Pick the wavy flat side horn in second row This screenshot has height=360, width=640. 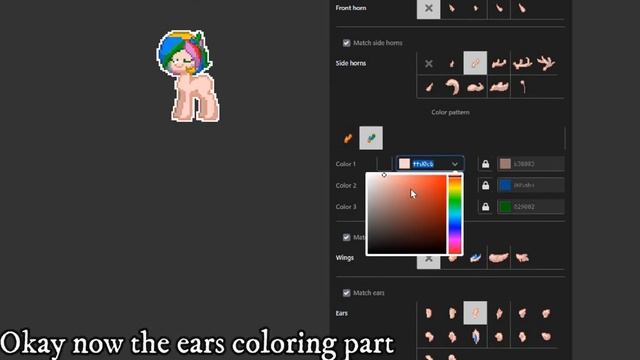476,87
